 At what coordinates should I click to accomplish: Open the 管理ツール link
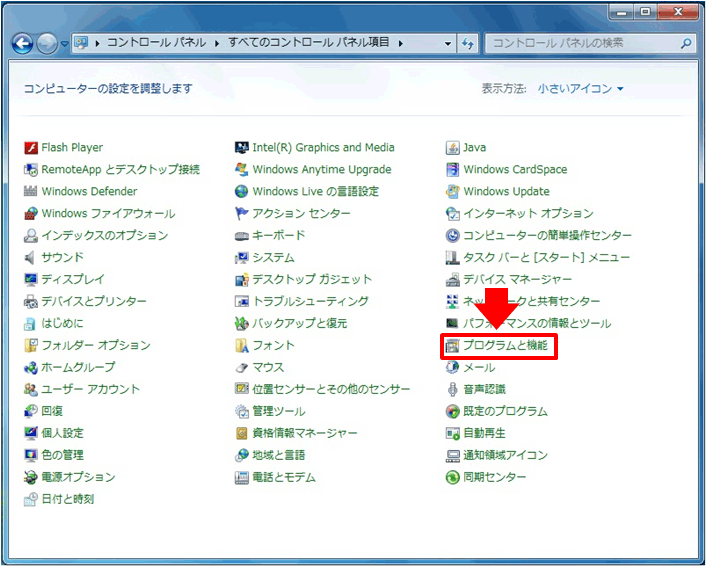pyautogui.click(x=279, y=412)
